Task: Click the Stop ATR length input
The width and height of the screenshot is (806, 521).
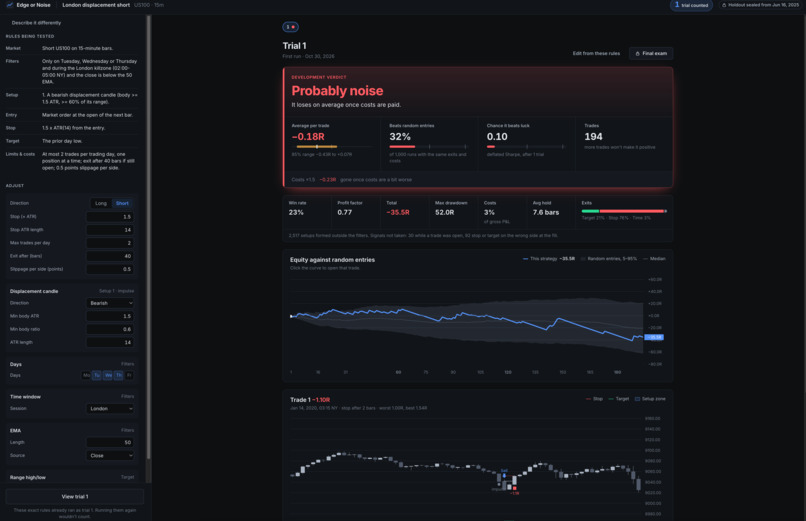Action: 110,230
